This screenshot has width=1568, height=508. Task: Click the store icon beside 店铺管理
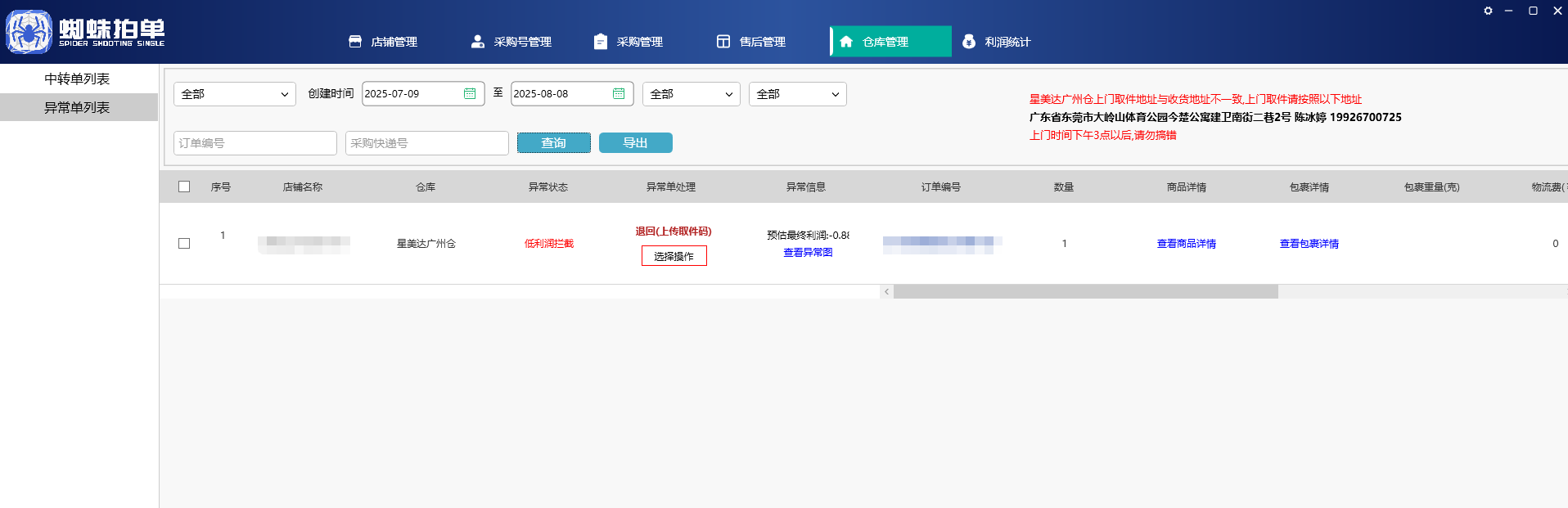355,42
